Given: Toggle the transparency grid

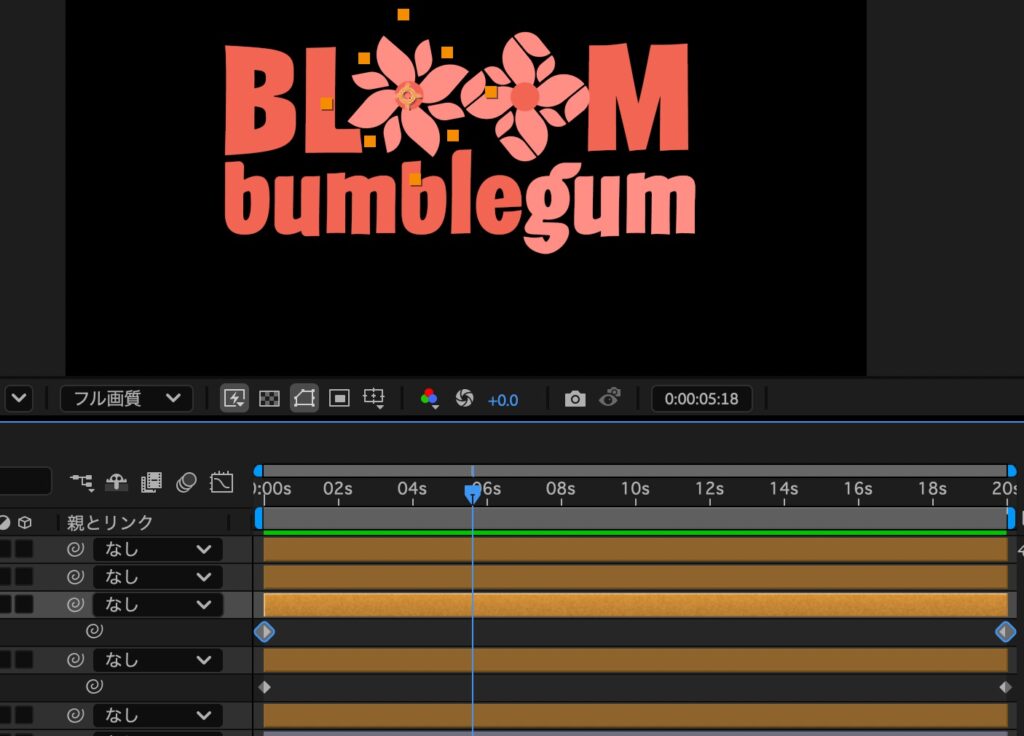Looking at the screenshot, I should pyautogui.click(x=269, y=399).
